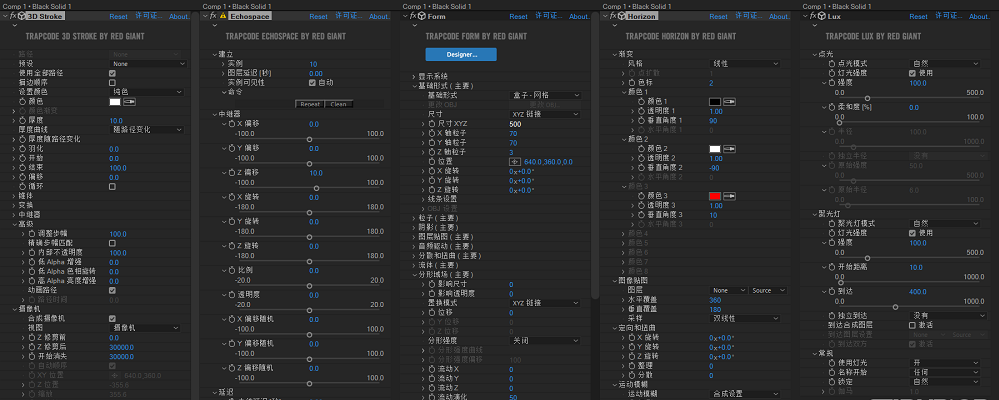Toggle the fx switch of Echospace

coord(213,16)
